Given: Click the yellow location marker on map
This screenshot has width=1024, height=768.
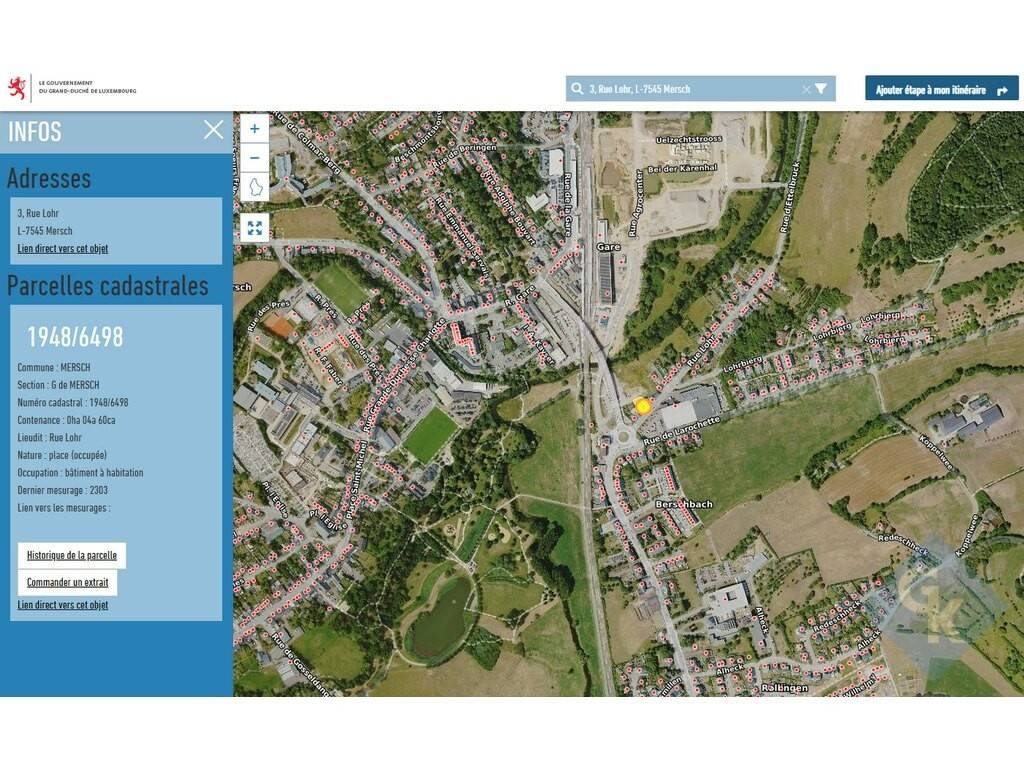Looking at the screenshot, I should 643,405.
